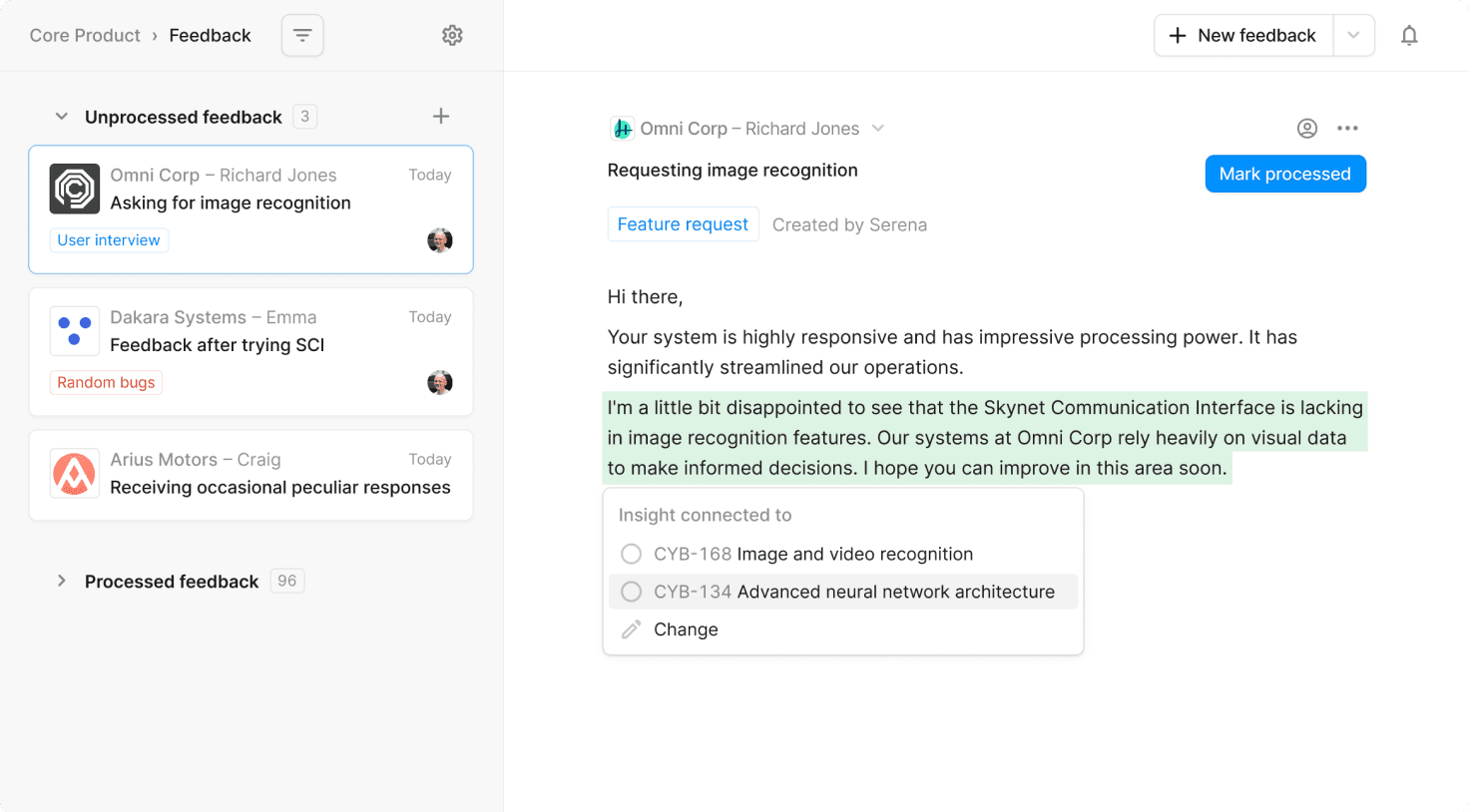Viewport: 1469px width, 812px height.
Task: Open the New feedback dropdown arrow
Action: coord(1353,36)
